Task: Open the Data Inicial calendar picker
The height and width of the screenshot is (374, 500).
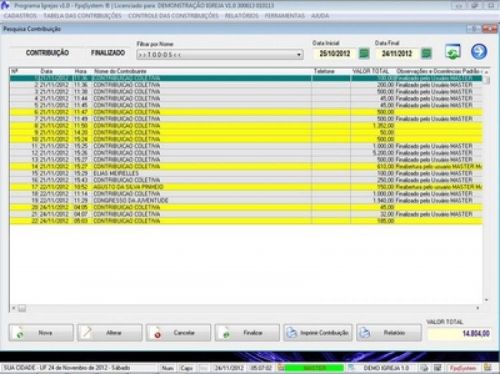Action: 364,53
